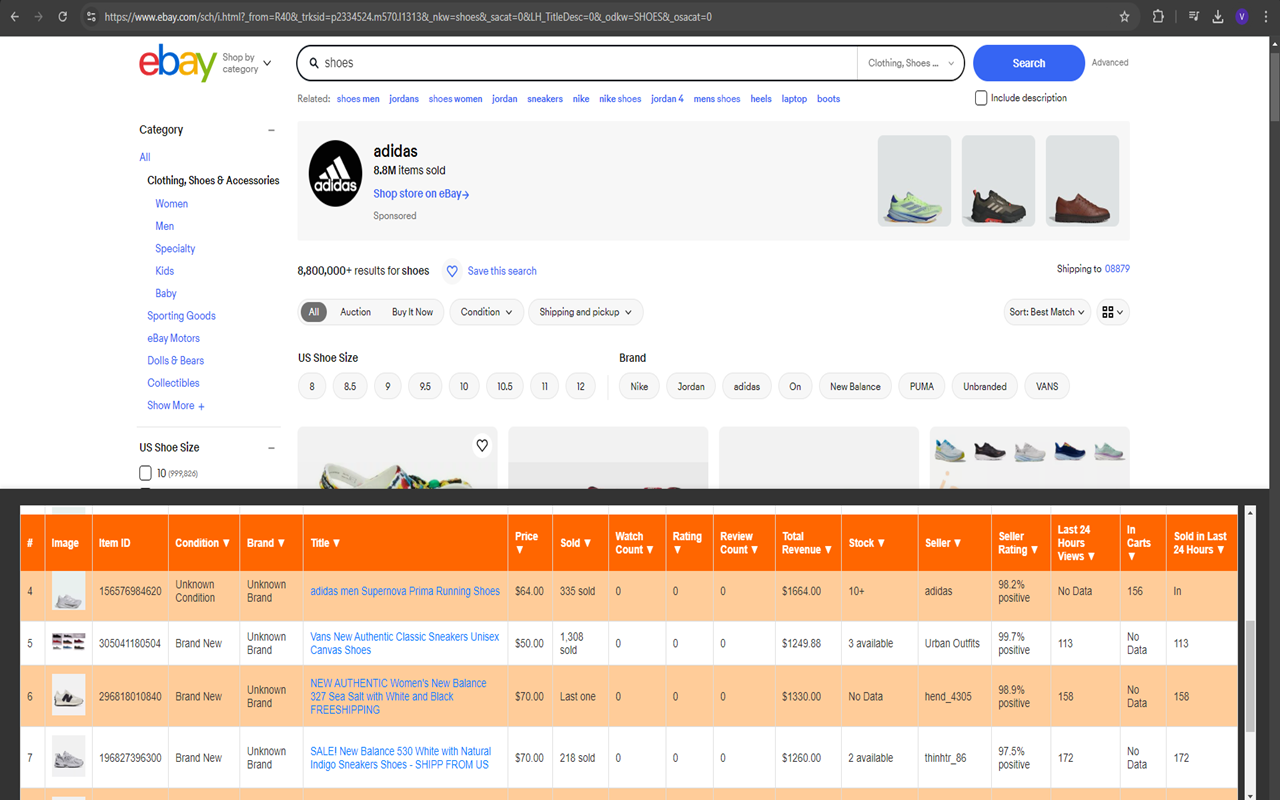Click the browser back arrow
1280x800 pixels.
[x=14, y=16]
